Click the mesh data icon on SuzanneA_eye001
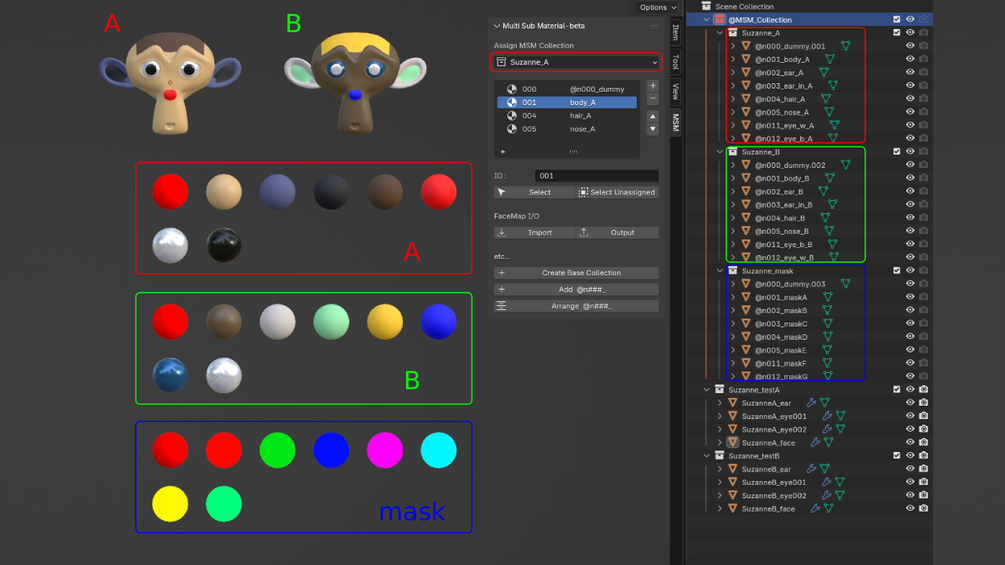1005x565 pixels. point(840,416)
